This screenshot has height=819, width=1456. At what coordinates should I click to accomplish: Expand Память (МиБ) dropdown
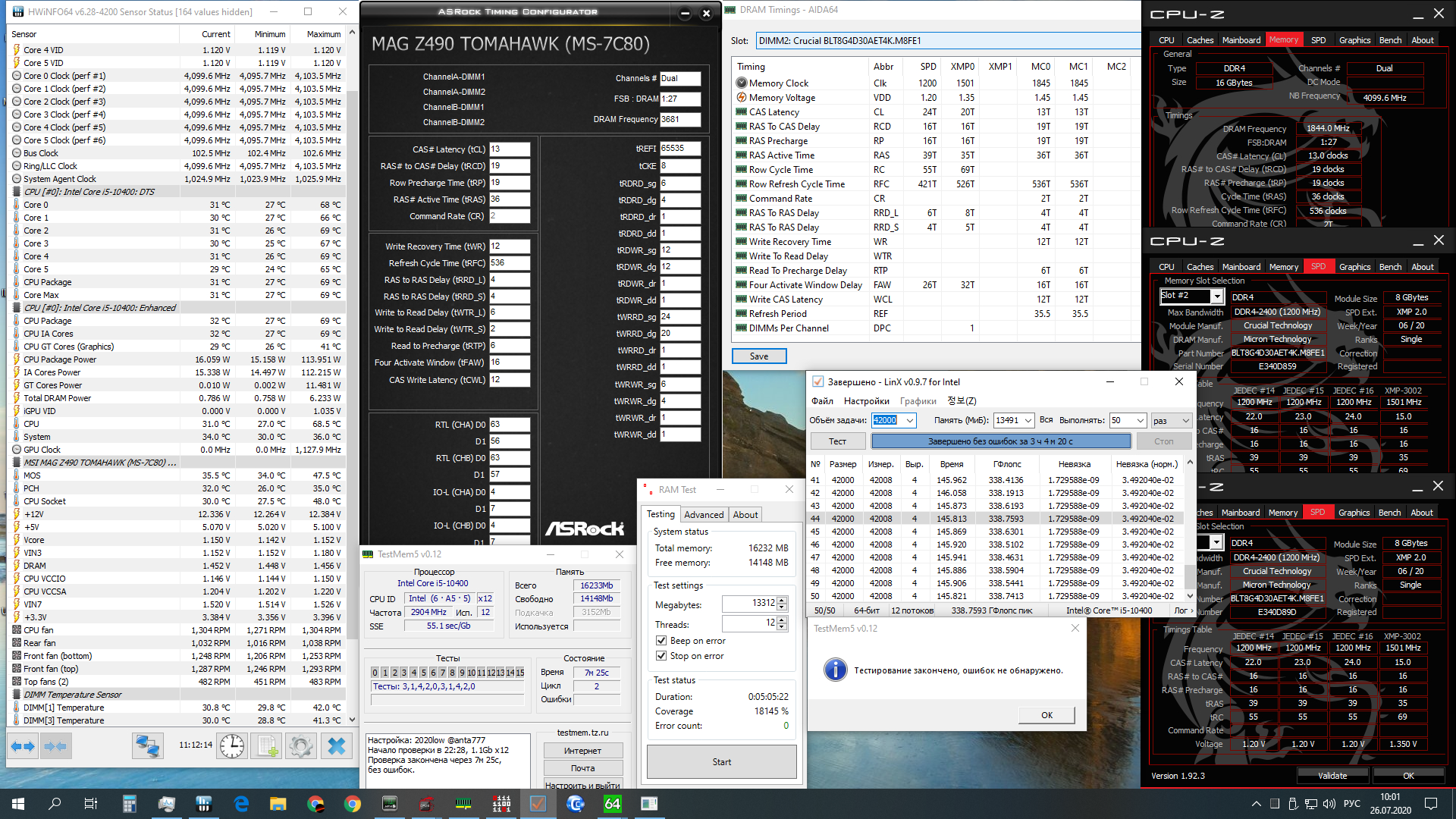(x=1028, y=421)
